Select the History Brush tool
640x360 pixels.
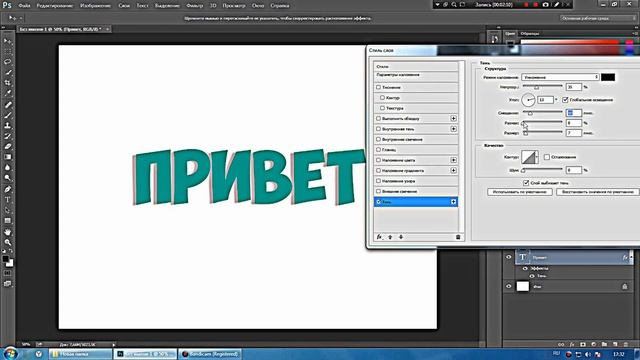[x=7, y=136]
